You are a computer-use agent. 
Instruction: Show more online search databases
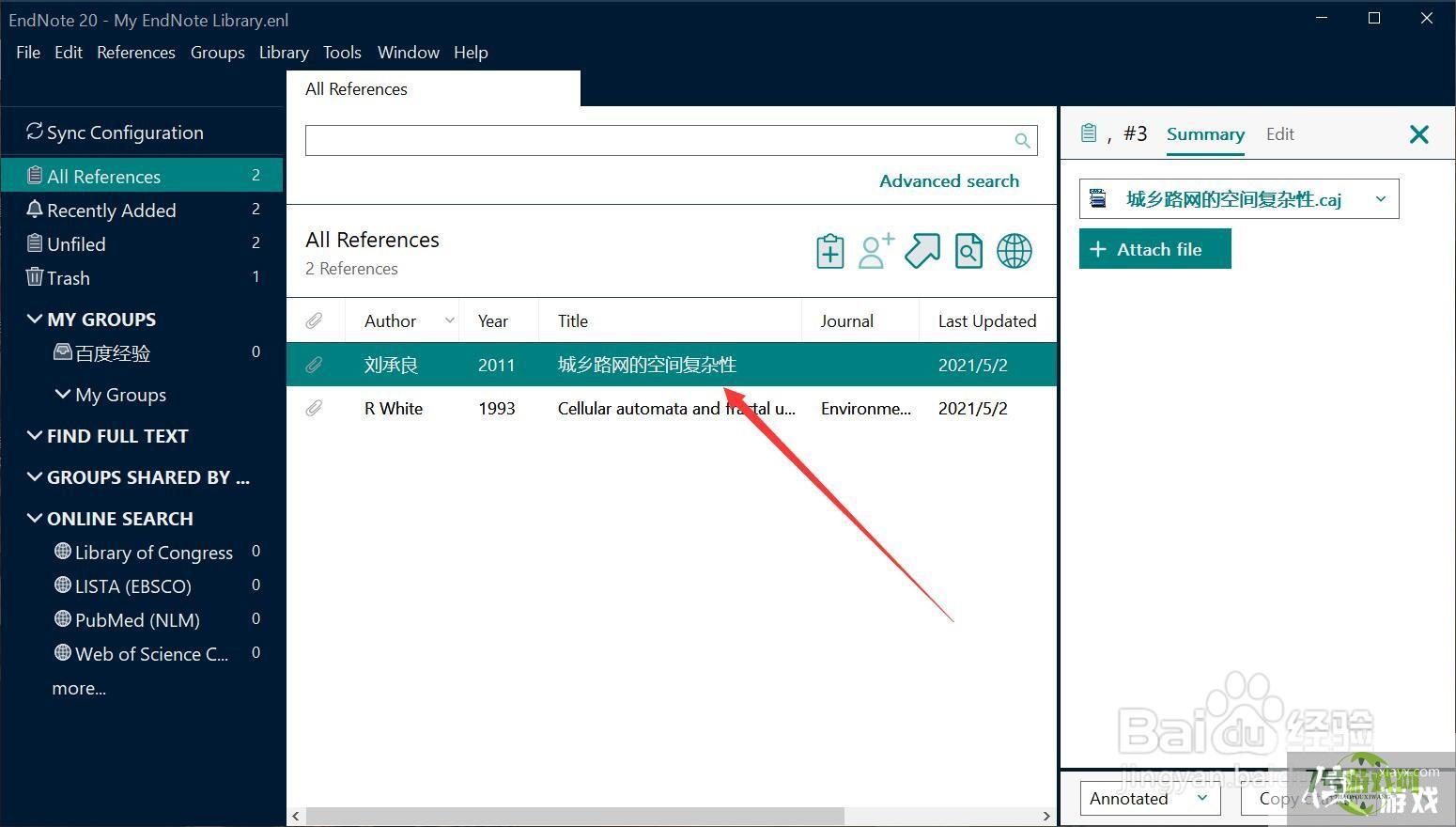click(79, 688)
